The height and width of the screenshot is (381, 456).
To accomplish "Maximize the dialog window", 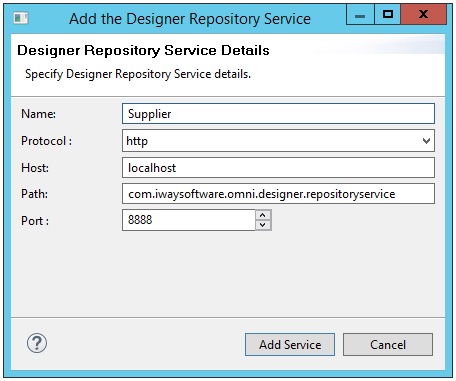I will coord(388,15).
